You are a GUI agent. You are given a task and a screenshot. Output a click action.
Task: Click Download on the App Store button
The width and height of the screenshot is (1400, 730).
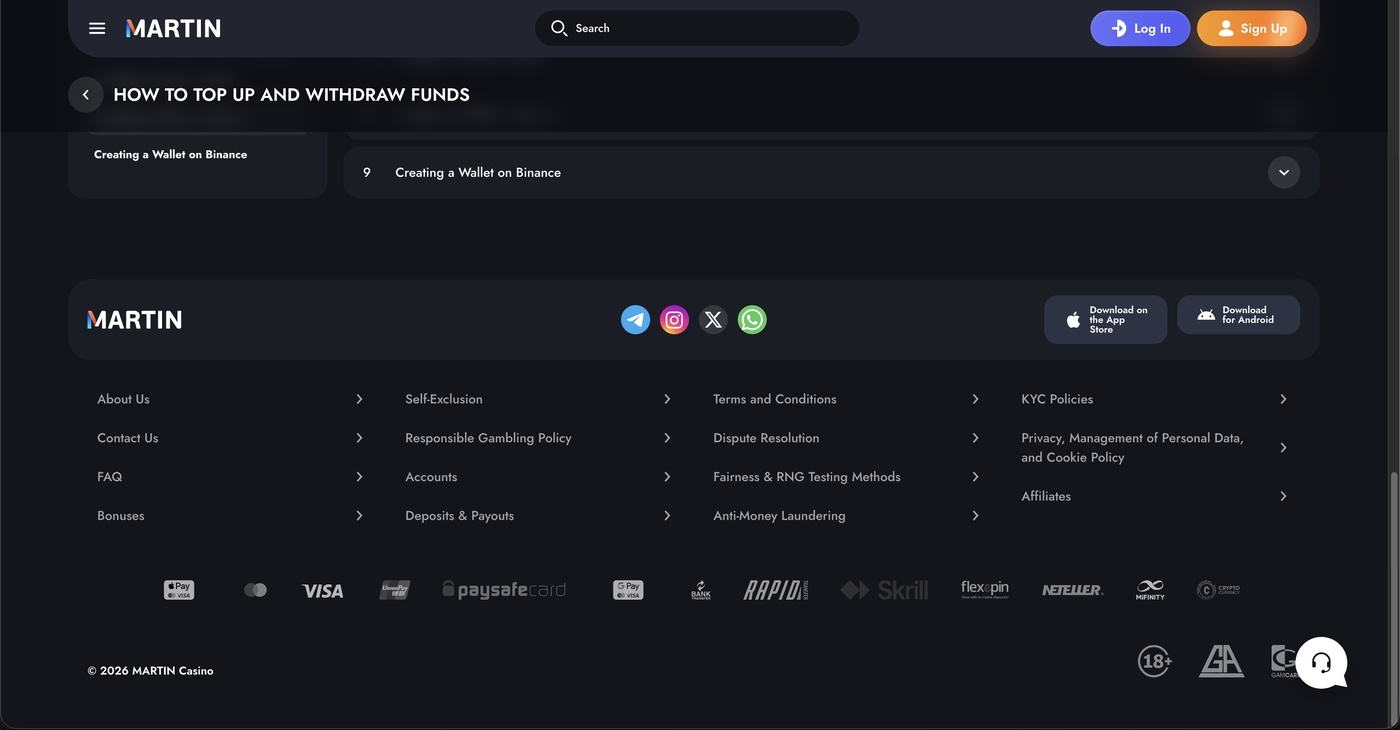click(1105, 320)
